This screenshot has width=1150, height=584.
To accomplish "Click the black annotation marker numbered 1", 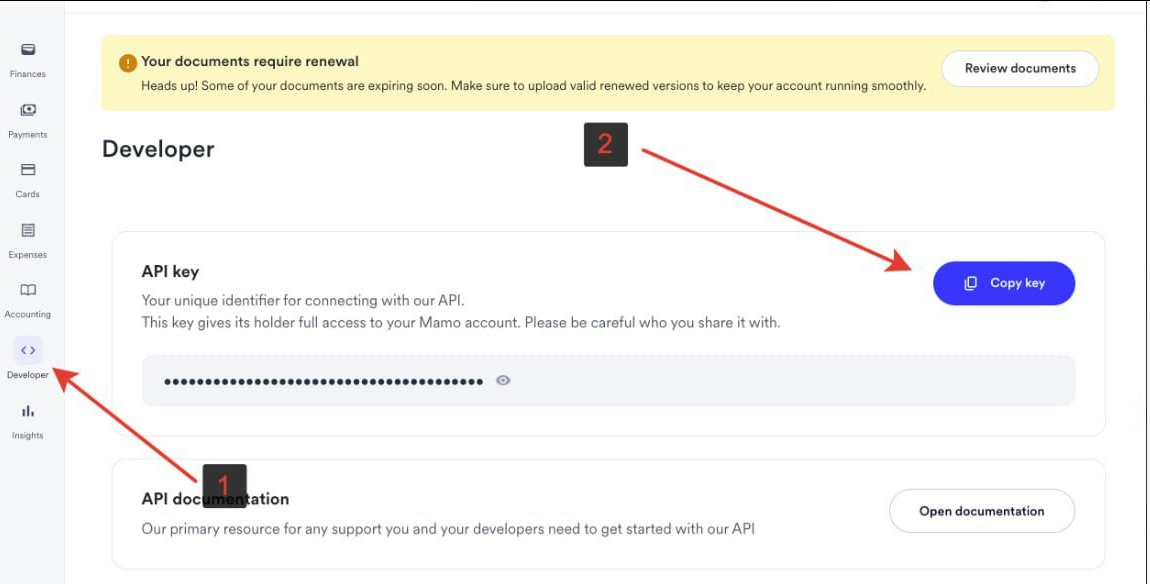I will point(224,485).
